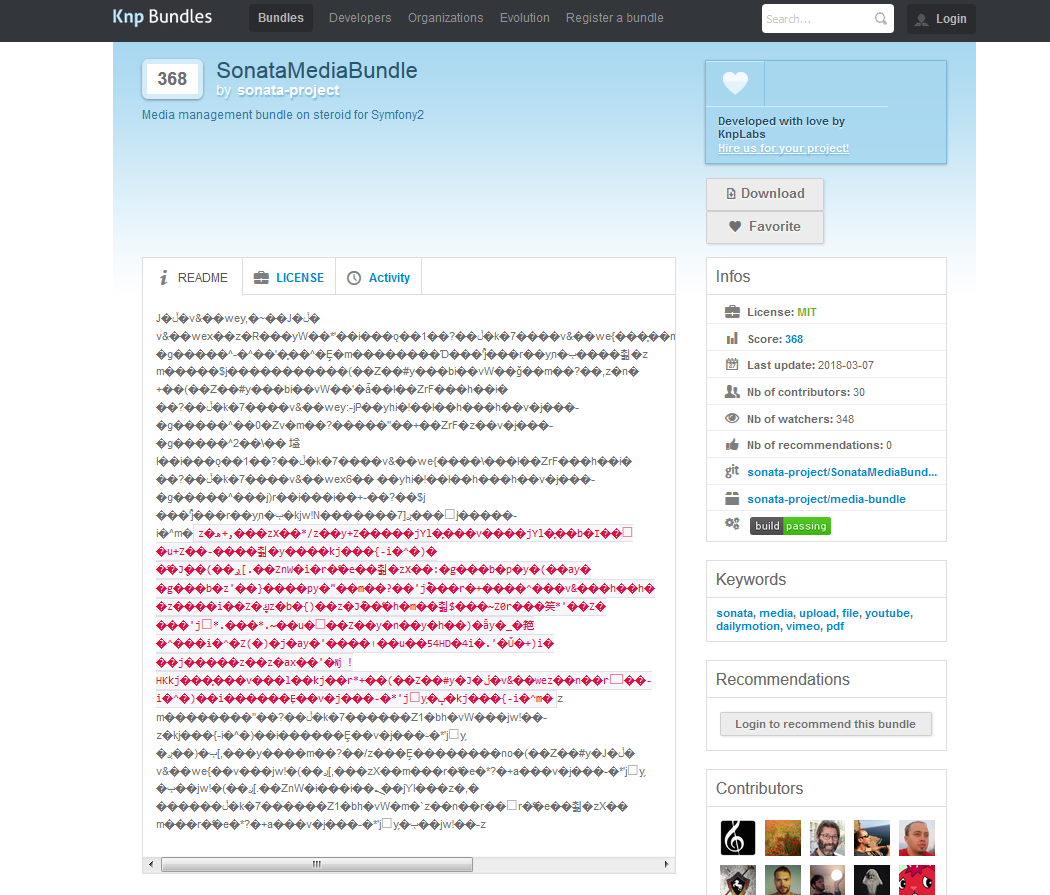Image resolution: width=1050 pixels, height=895 pixels.
Task: Go to the Organizations page
Action: [x=445, y=18]
